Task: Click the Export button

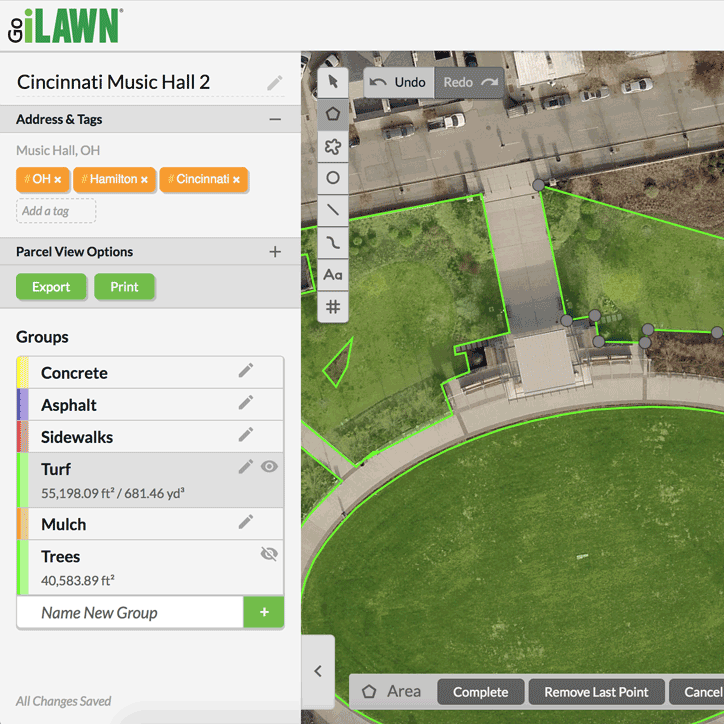Action: point(51,287)
